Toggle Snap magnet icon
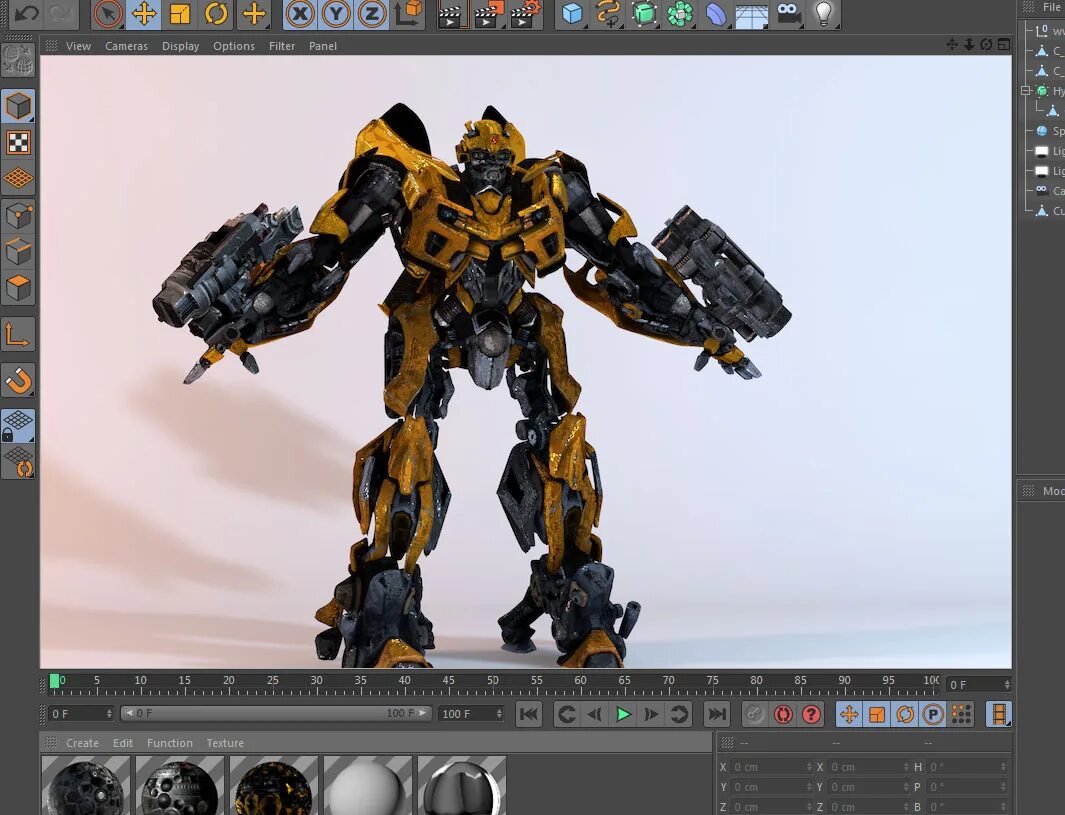 point(18,380)
